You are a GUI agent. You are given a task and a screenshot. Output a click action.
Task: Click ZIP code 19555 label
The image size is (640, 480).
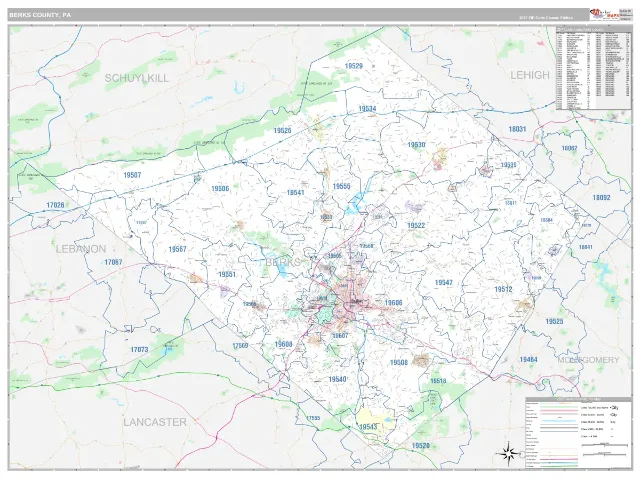341,186
